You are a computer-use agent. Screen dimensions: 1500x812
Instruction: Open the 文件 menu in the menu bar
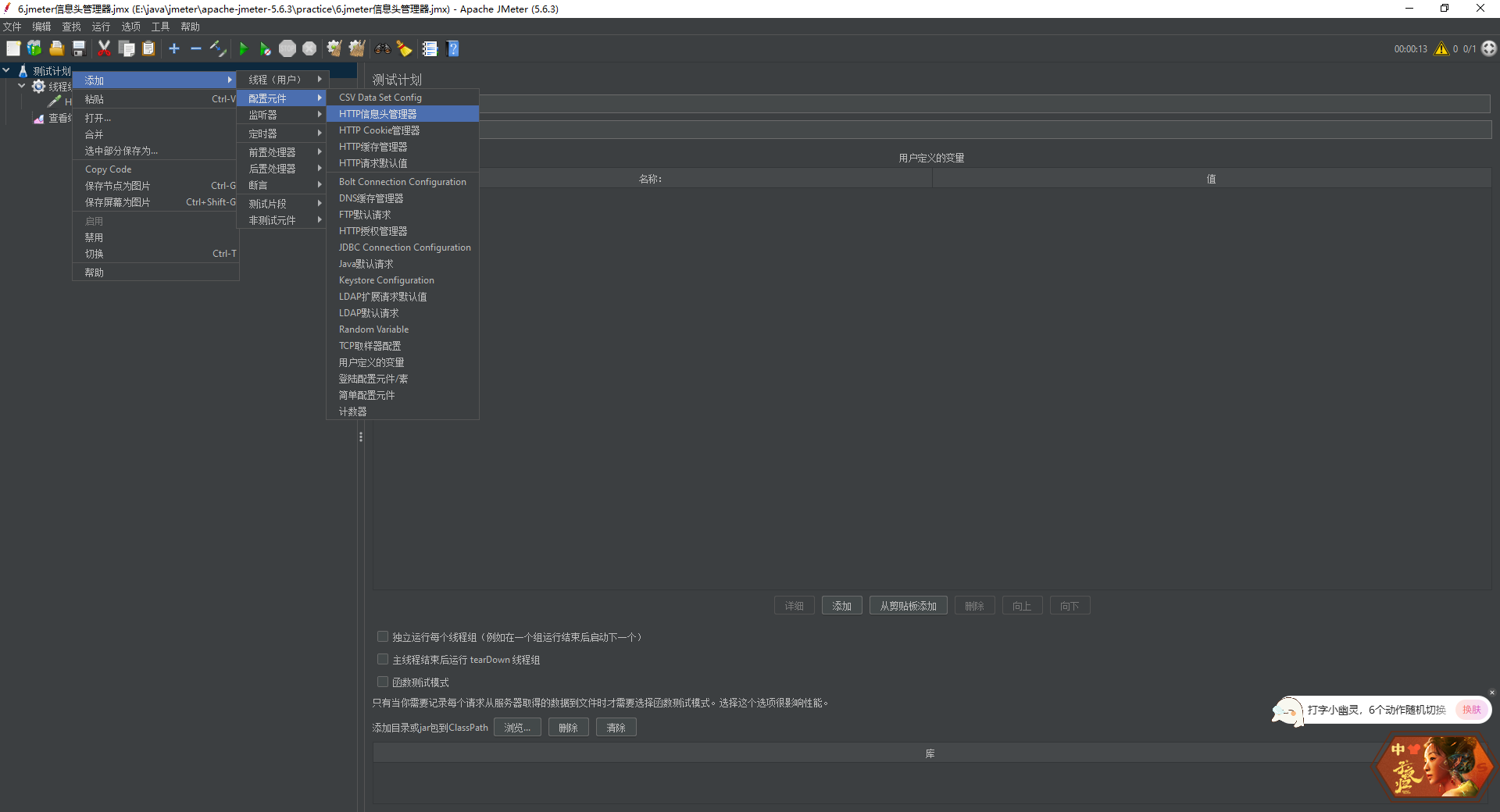point(12,27)
